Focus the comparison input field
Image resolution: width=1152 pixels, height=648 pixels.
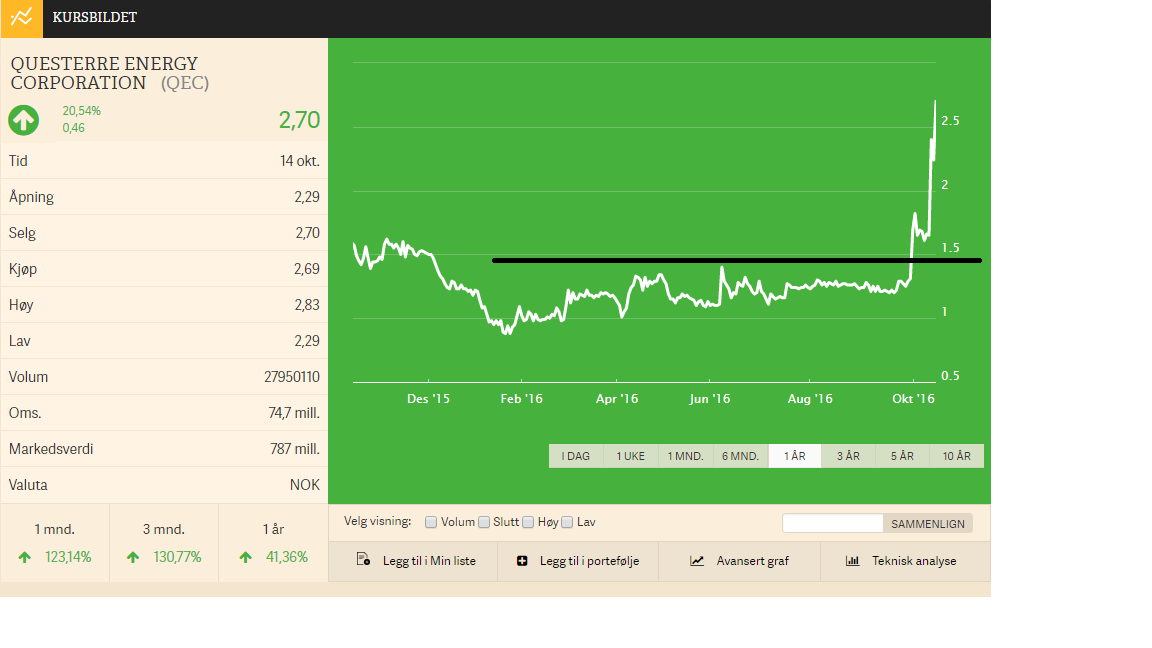(x=832, y=524)
